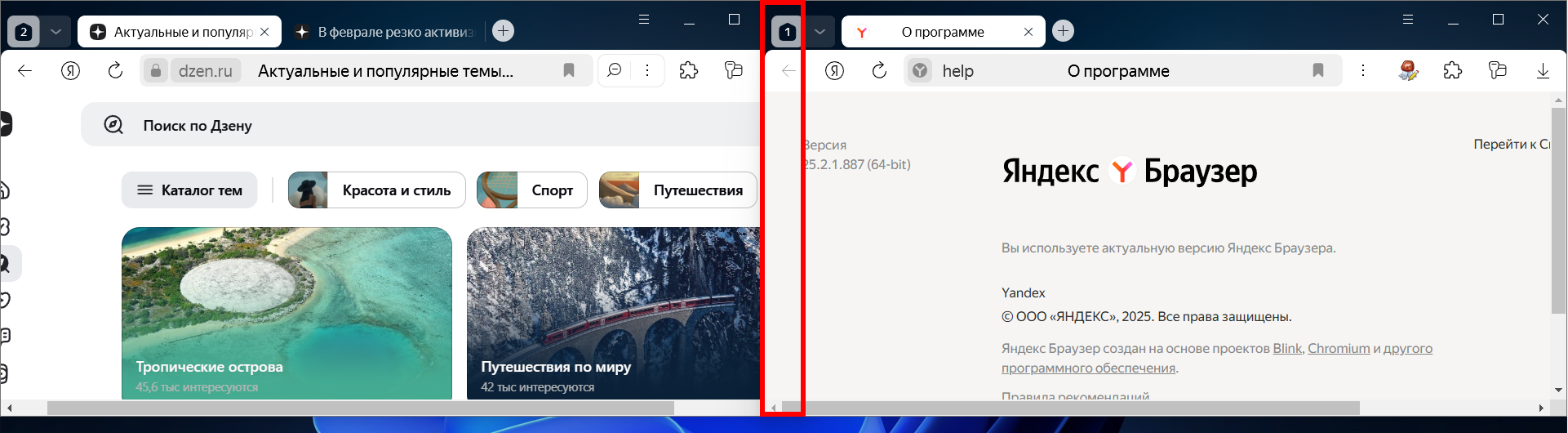Click the profile avatar icon in the toolbar
Screen dimensions: 1568x433
pos(1408,71)
